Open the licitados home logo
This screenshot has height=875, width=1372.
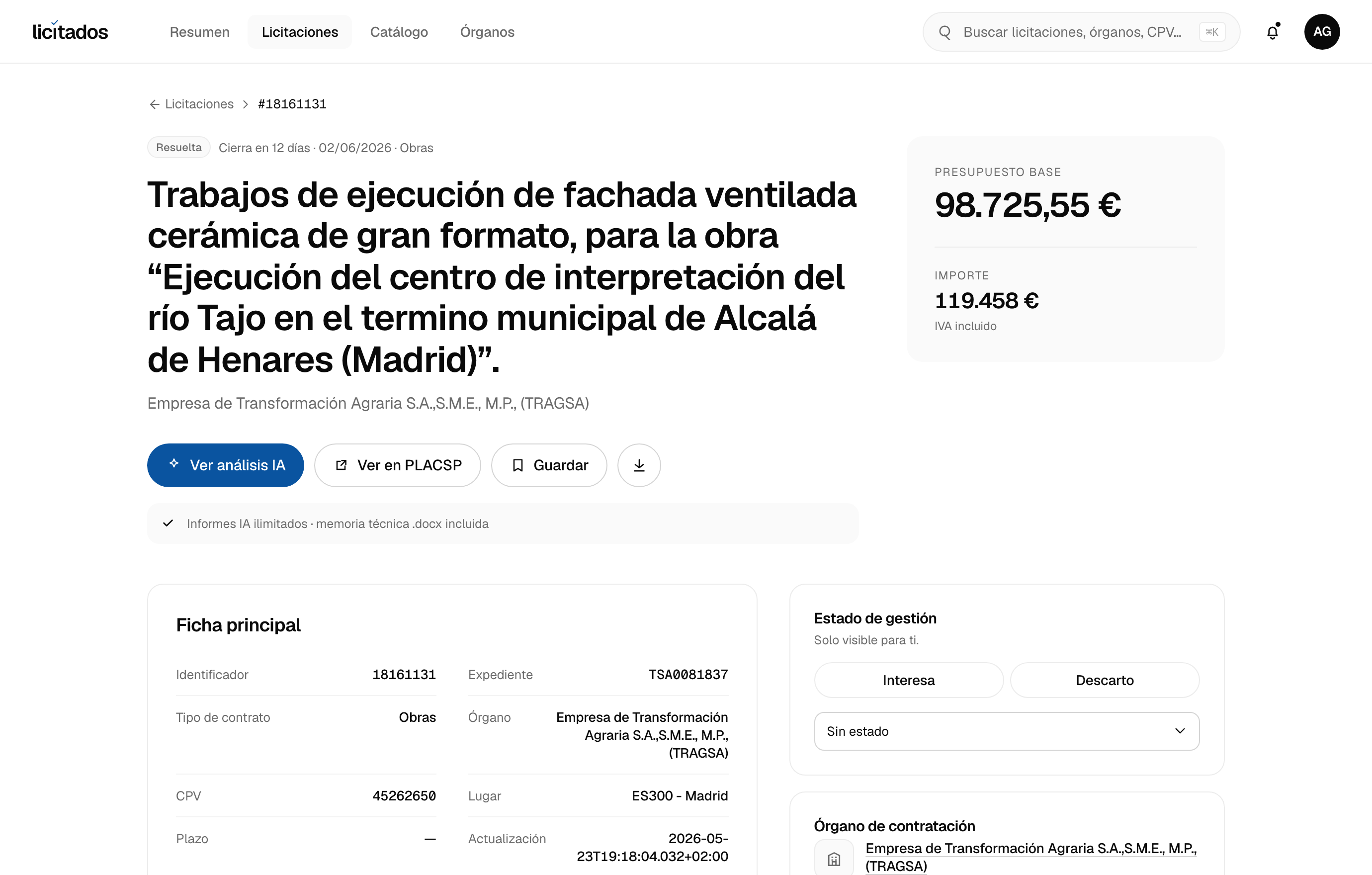70,32
